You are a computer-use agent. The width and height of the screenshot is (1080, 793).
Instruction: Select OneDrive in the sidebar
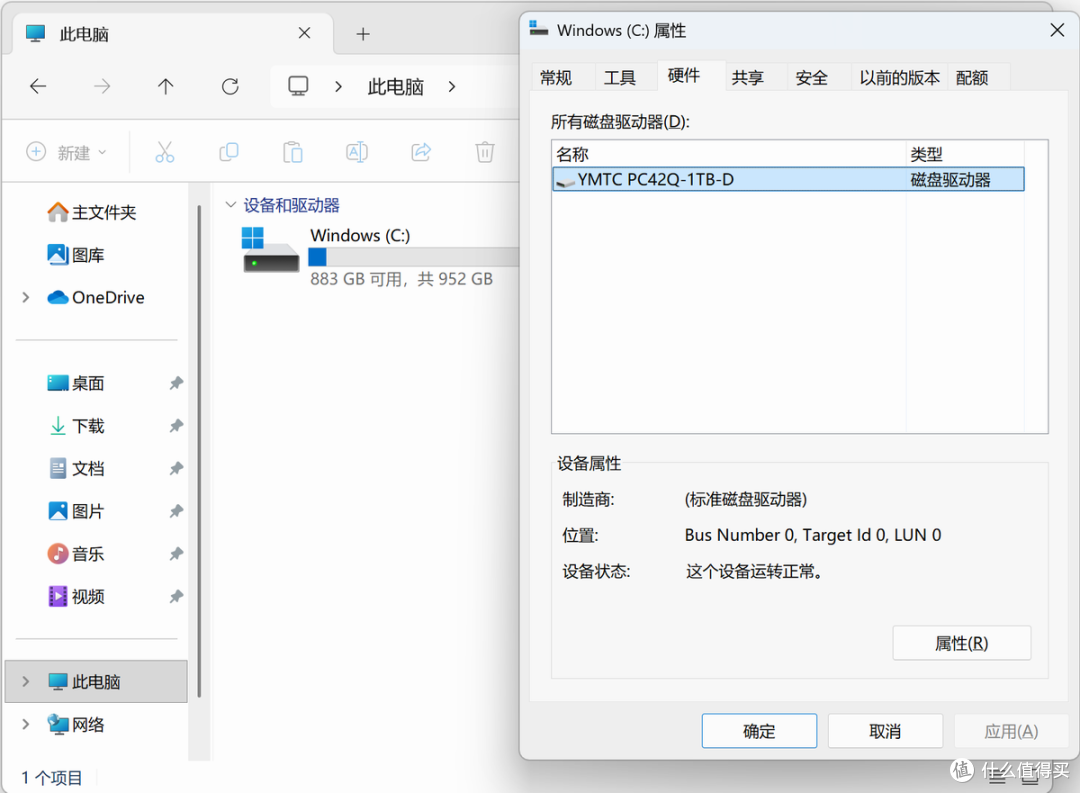[96, 298]
